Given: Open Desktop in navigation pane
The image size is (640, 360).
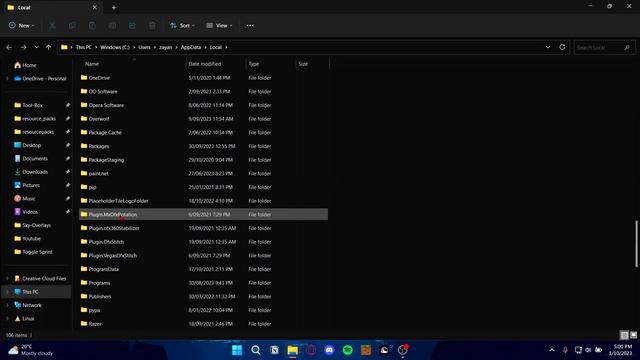Looking at the screenshot, I should tap(27, 145).
